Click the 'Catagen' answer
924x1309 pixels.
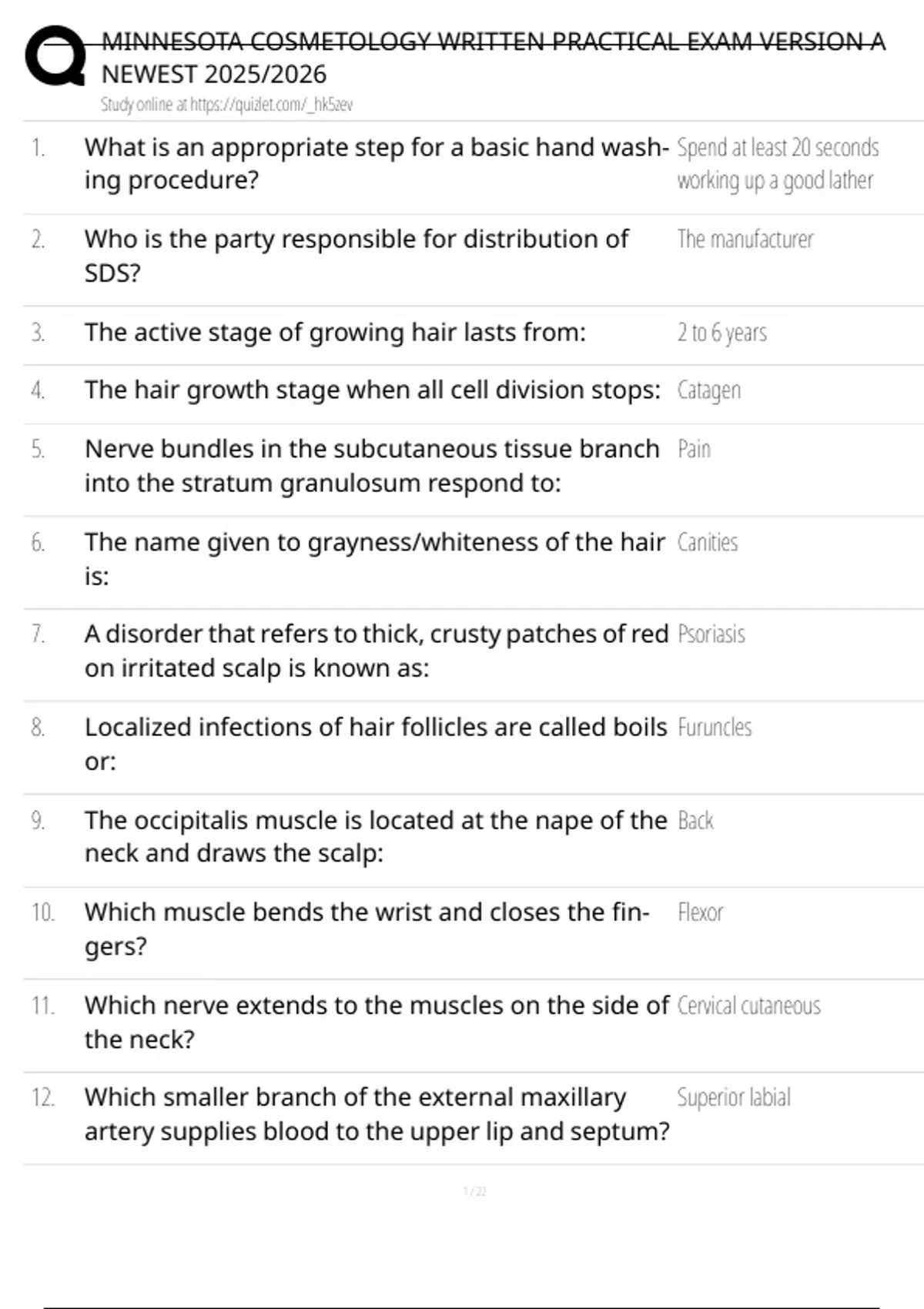708,390
